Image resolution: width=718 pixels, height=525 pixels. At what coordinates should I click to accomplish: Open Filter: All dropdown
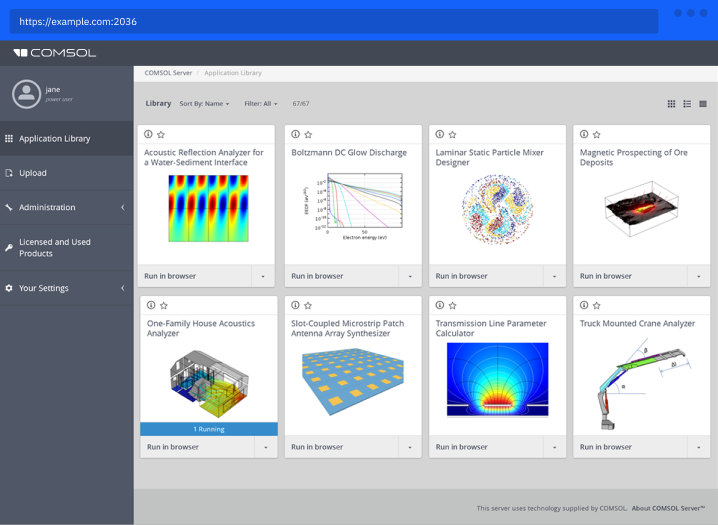pyautogui.click(x=261, y=104)
